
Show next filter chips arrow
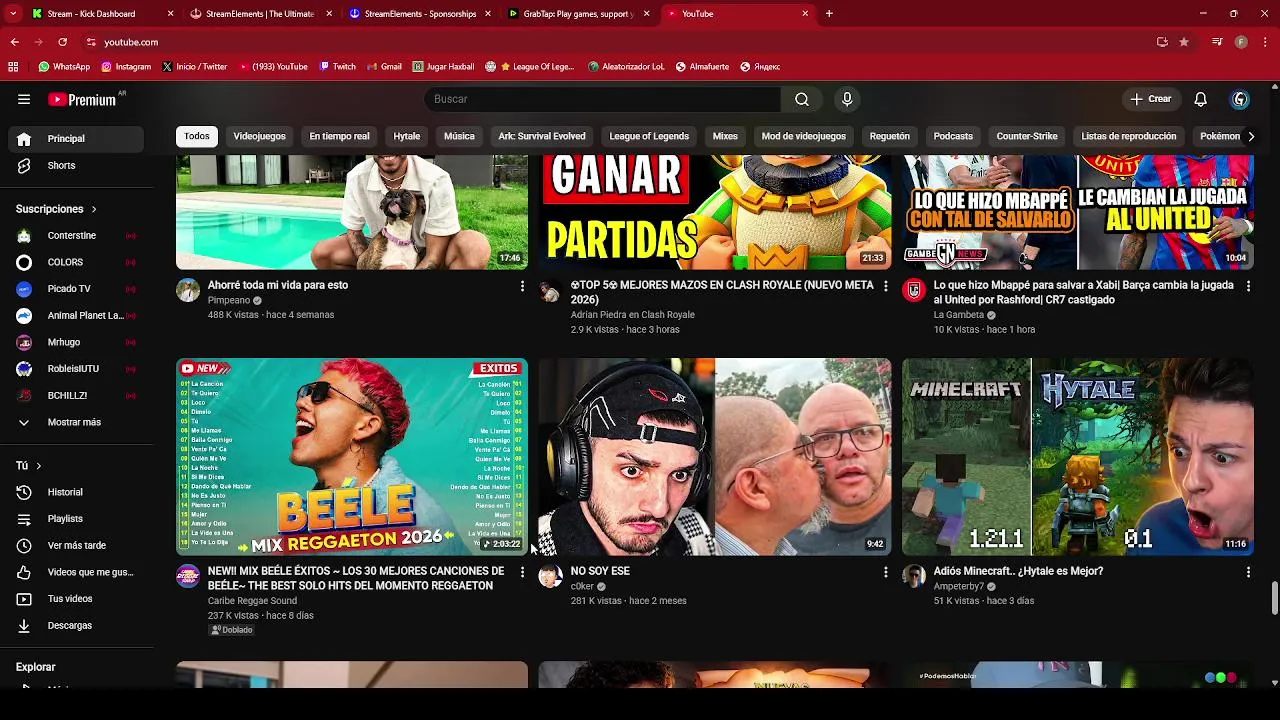(1250, 136)
